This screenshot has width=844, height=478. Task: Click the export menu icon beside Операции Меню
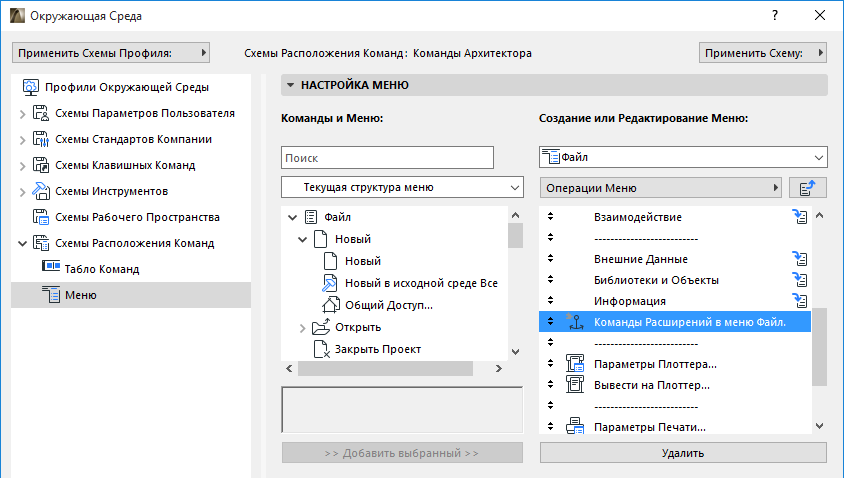(807, 188)
